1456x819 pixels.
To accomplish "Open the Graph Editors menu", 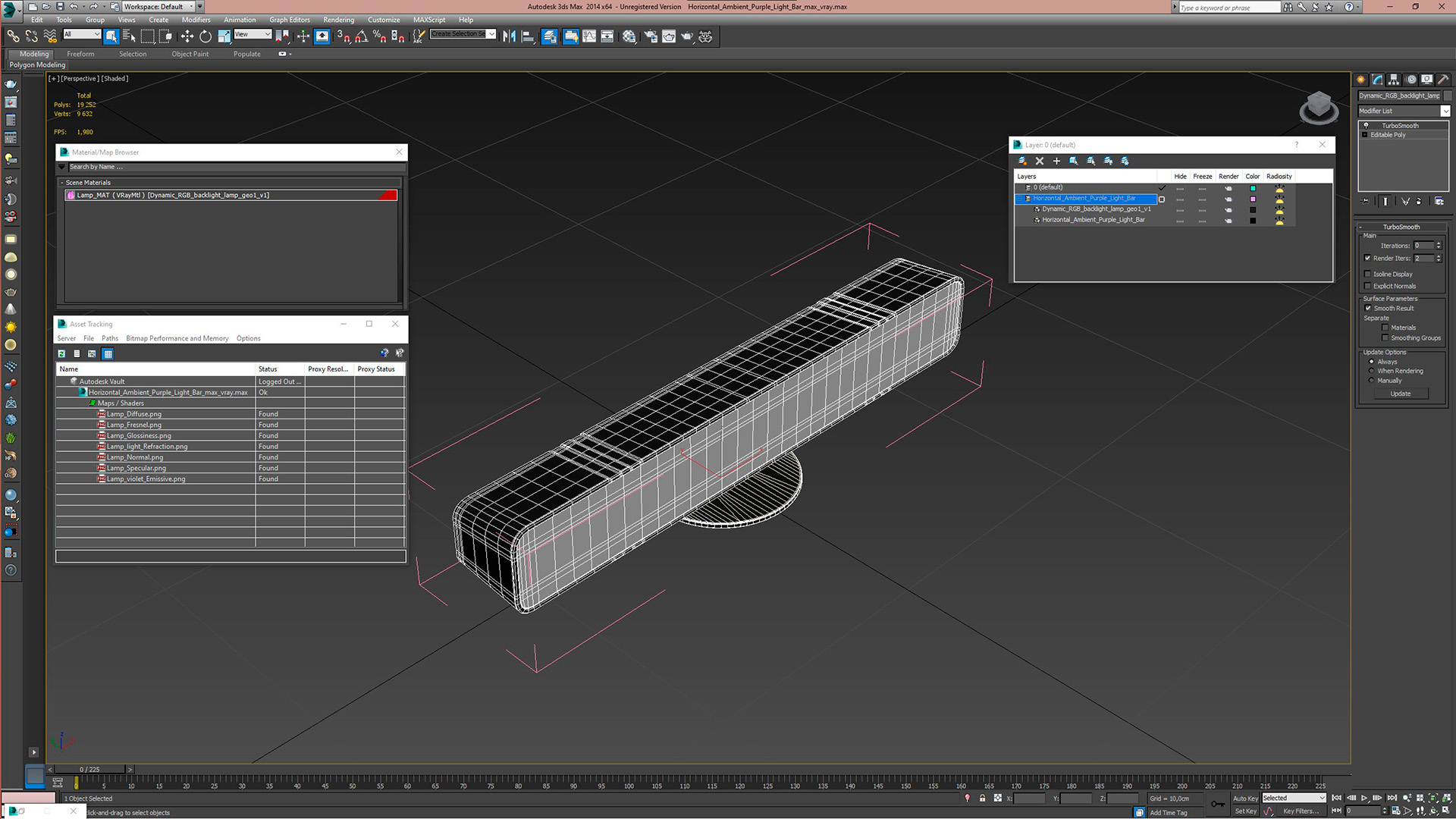I will pyautogui.click(x=290, y=20).
